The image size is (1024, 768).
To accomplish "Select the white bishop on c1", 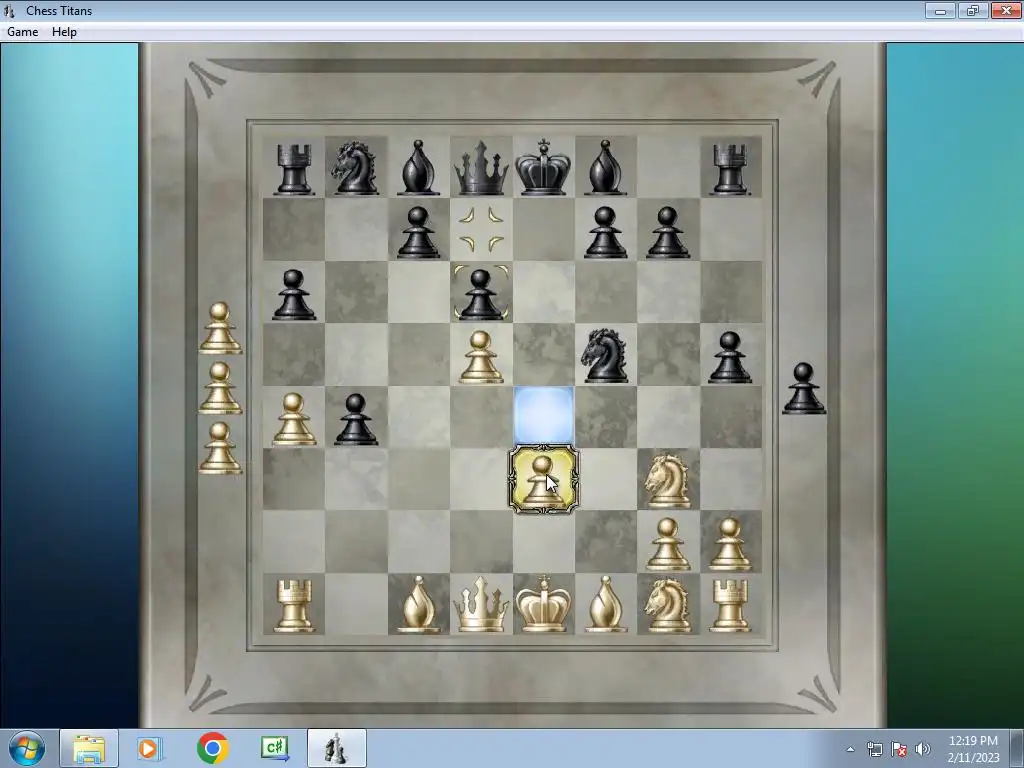I will tap(418, 605).
